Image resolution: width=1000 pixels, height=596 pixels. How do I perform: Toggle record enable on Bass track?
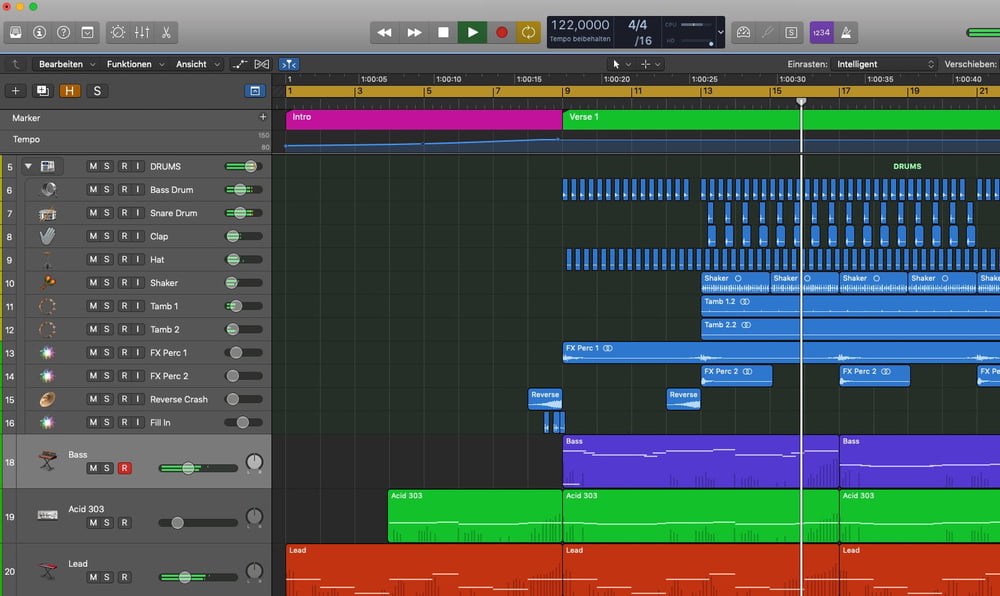pos(124,468)
